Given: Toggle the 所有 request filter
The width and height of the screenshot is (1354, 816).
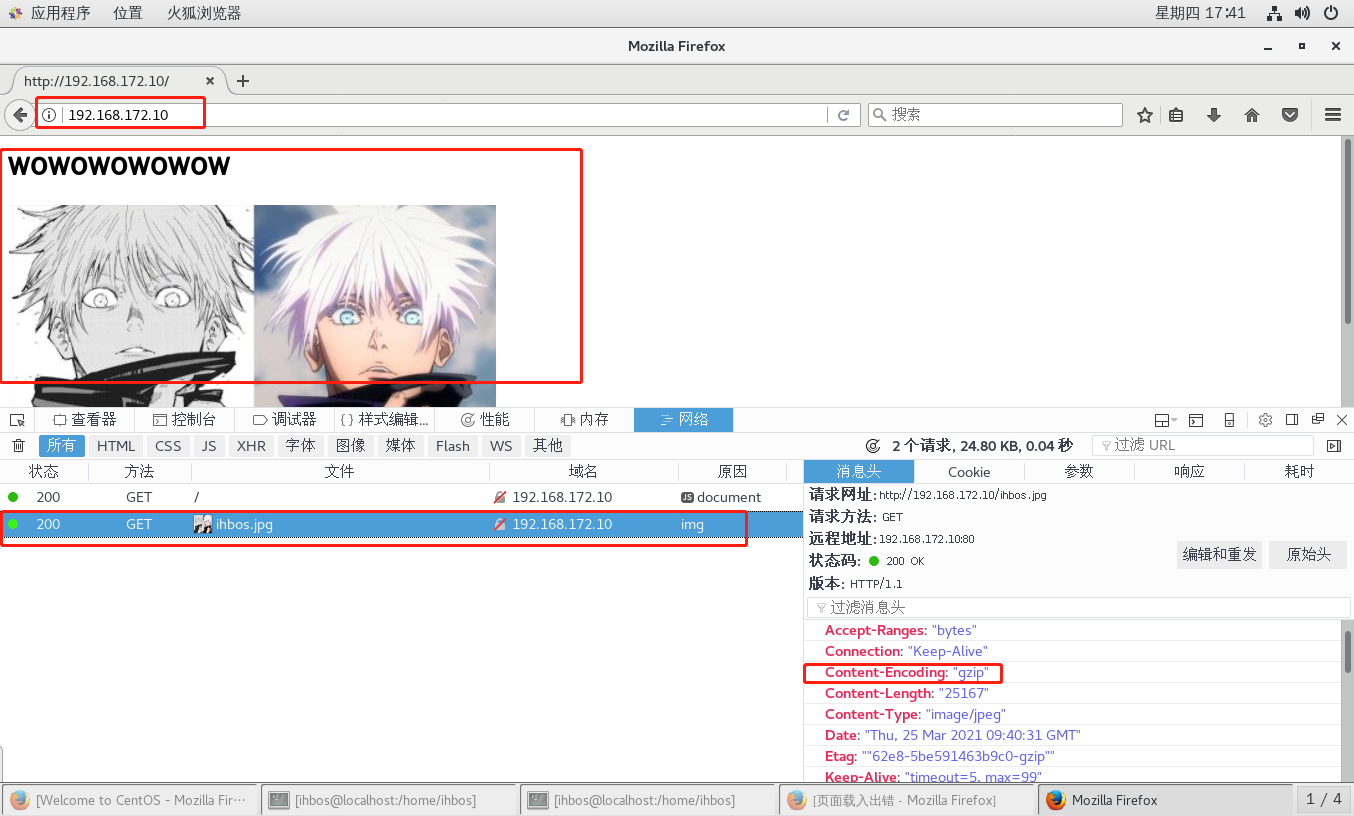Looking at the screenshot, I should point(61,446).
